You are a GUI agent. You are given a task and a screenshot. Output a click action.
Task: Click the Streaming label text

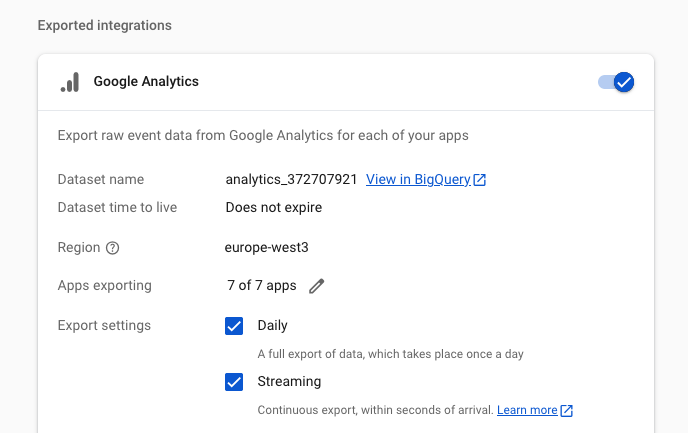289,382
